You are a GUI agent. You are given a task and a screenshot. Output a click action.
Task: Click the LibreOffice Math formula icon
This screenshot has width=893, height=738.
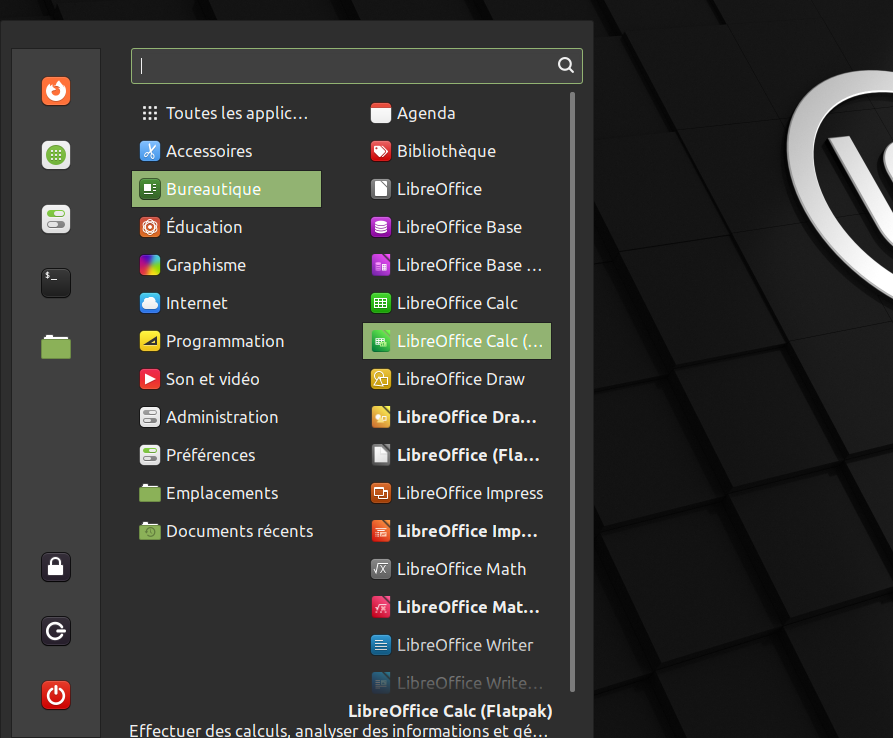click(380, 569)
